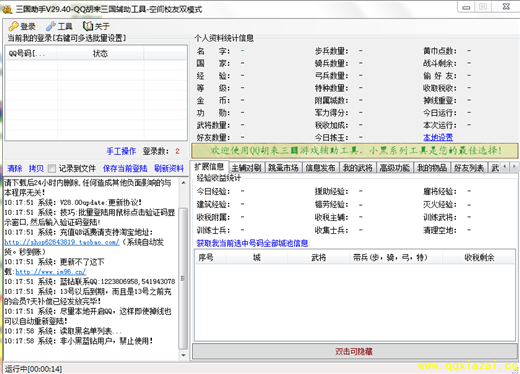Click log line 非小黑蓝钻用户,禁止使用
This screenshot has height=374, width=520.
(79, 341)
